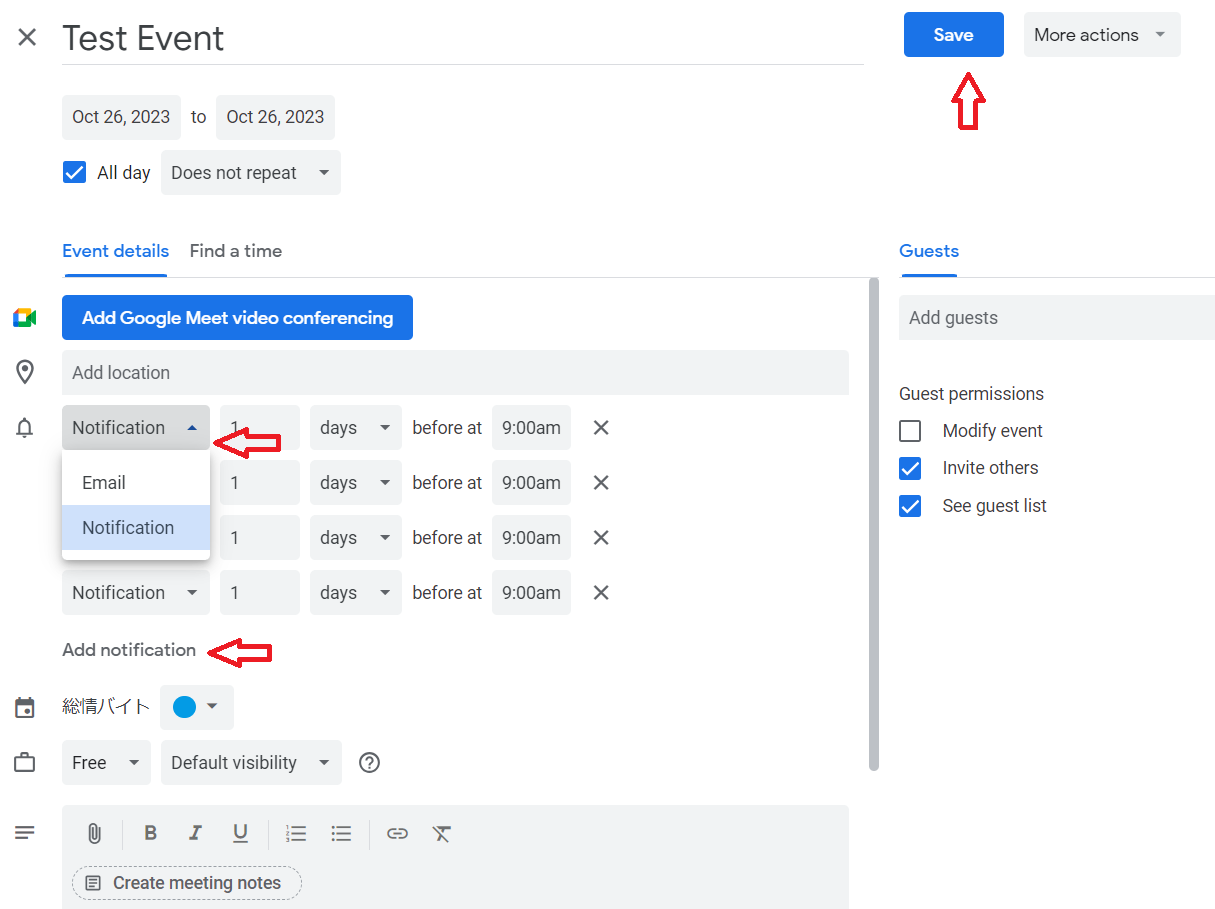Insert a numbered list in the description

click(x=296, y=833)
